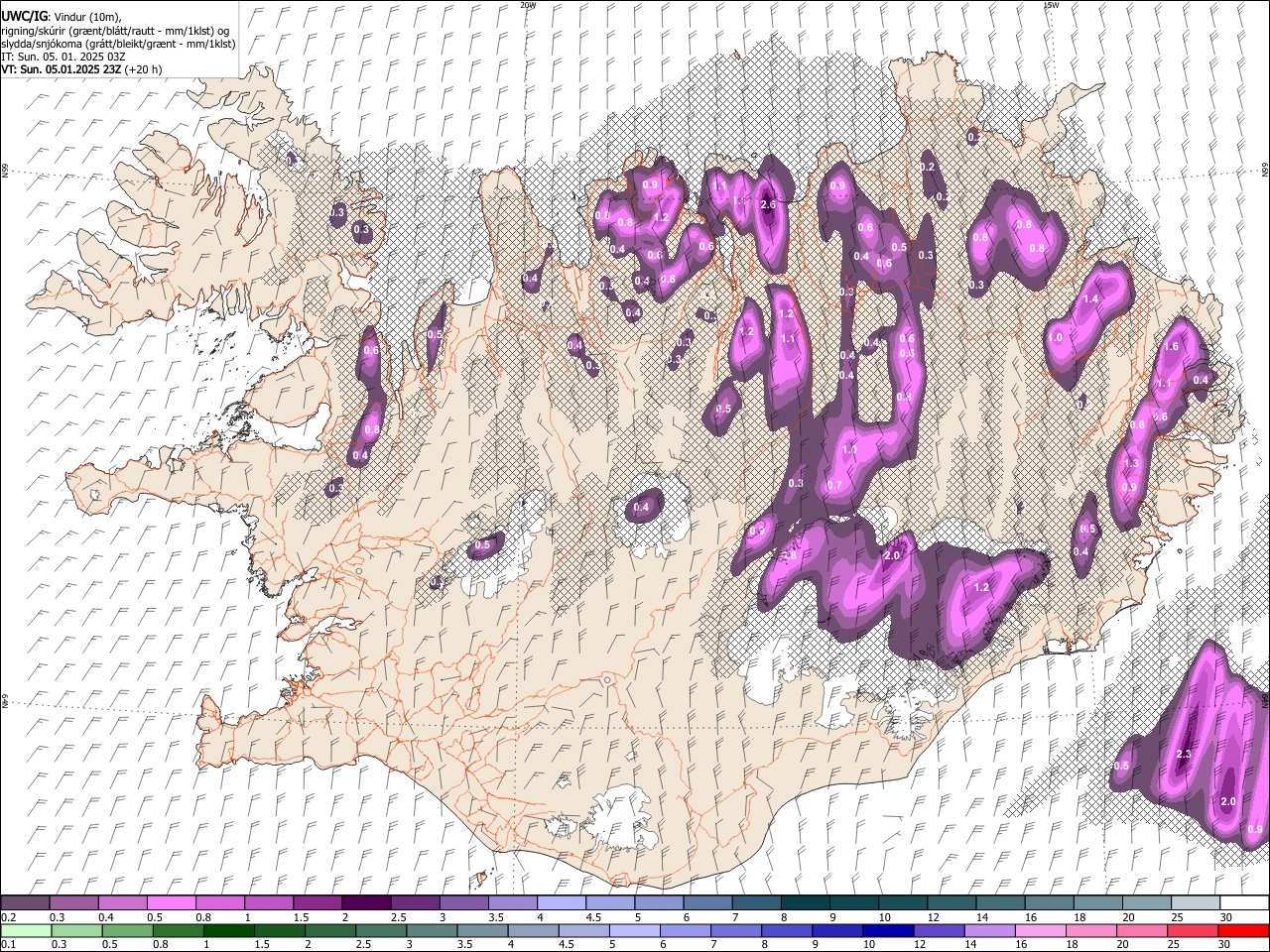Click the upper legend swatch labeled 12

click(952, 902)
